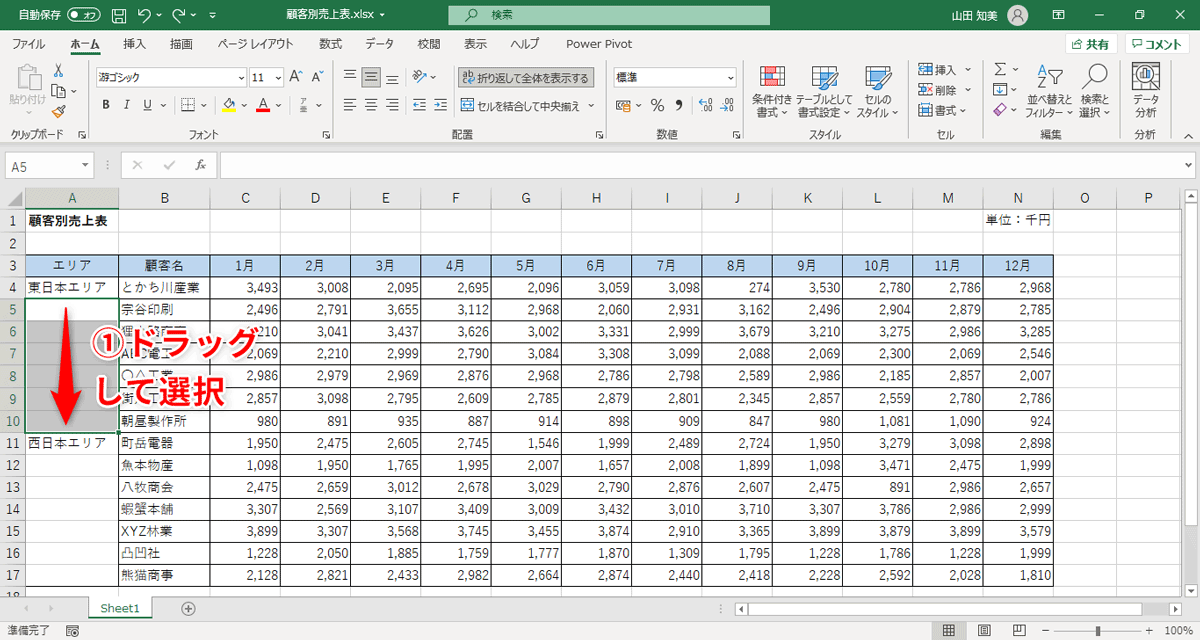Click the 検索 search box

coord(609,15)
